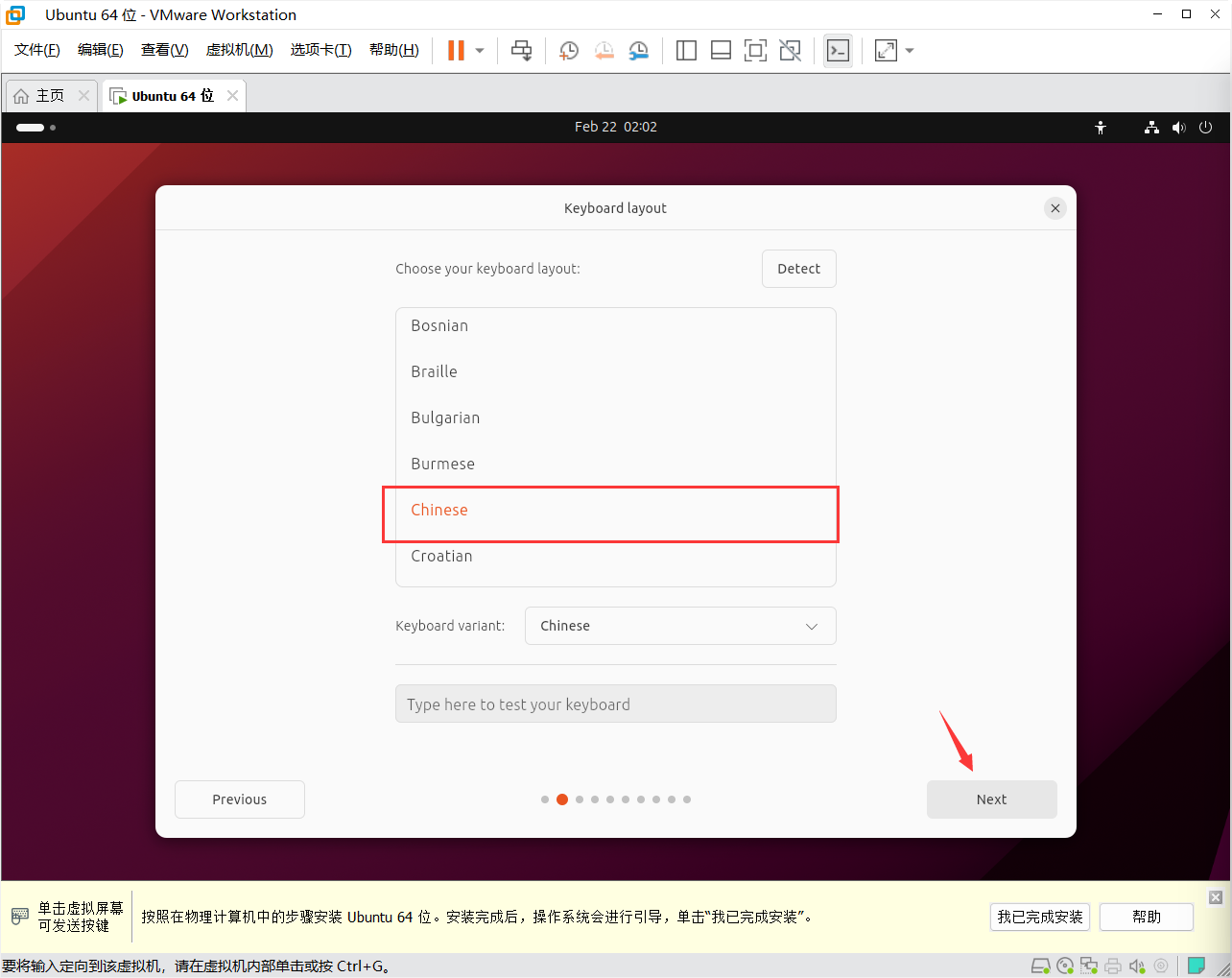The image size is (1232, 978).
Task: Open the Keyboard variant dropdown
Action: pos(680,626)
